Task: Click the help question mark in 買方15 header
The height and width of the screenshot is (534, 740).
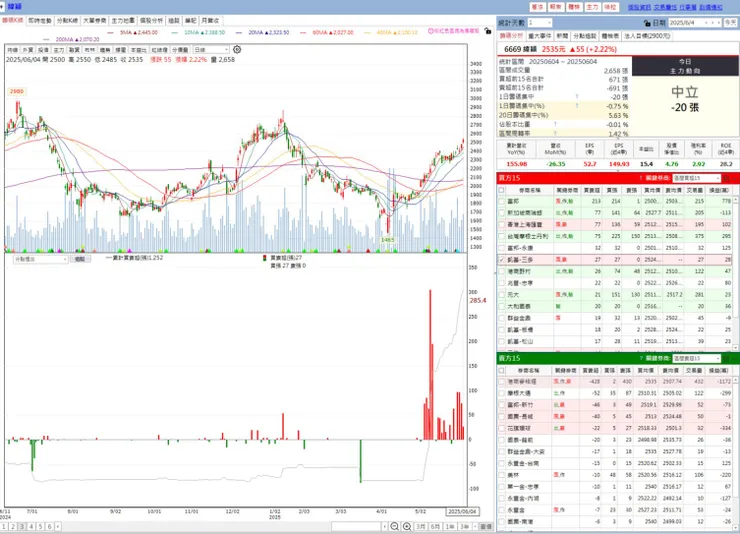Action: (640, 178)
